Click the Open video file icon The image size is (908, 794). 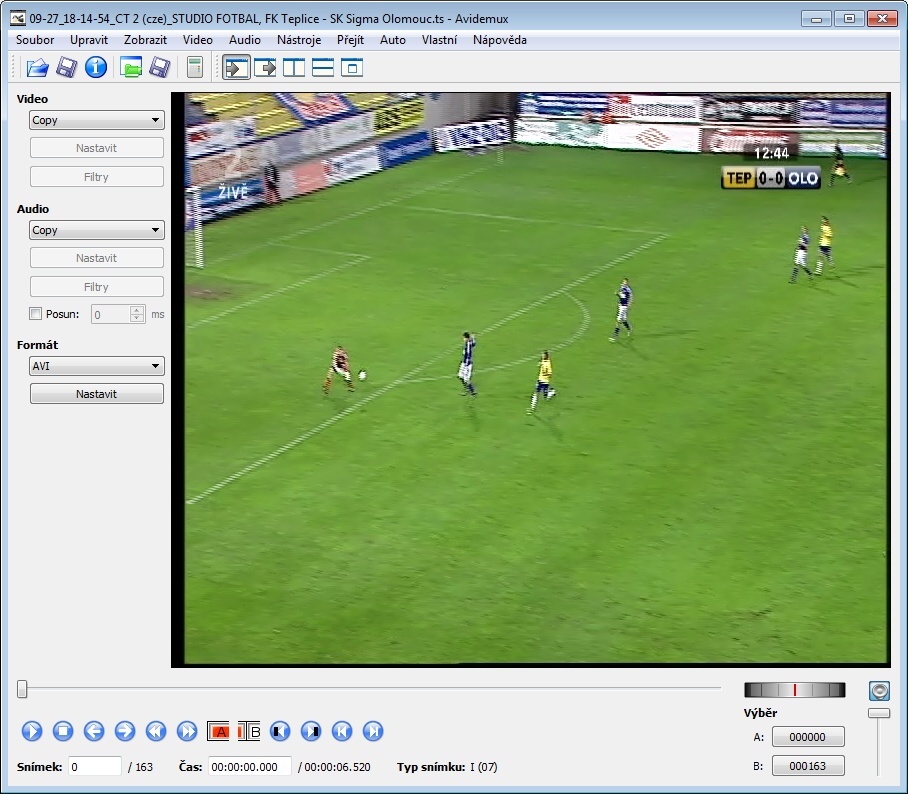point(37,68)
